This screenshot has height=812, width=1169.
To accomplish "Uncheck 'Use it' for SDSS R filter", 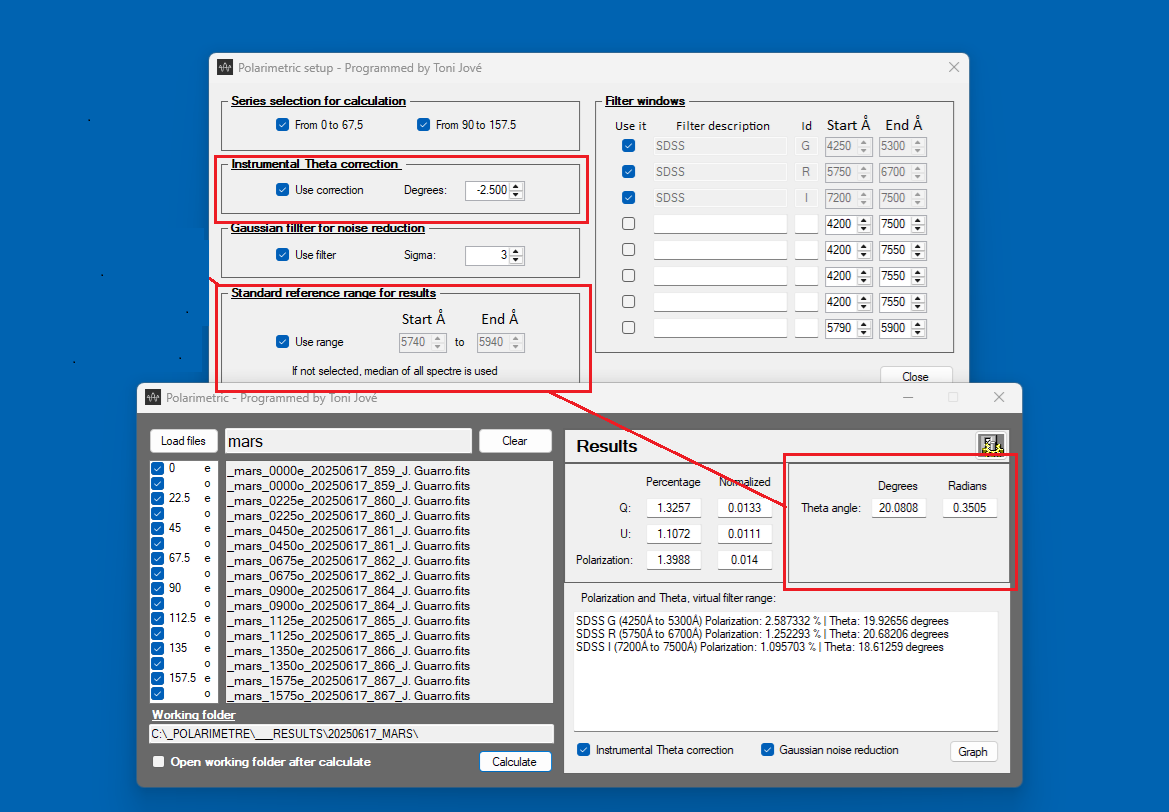I will [x=628, y=171].
